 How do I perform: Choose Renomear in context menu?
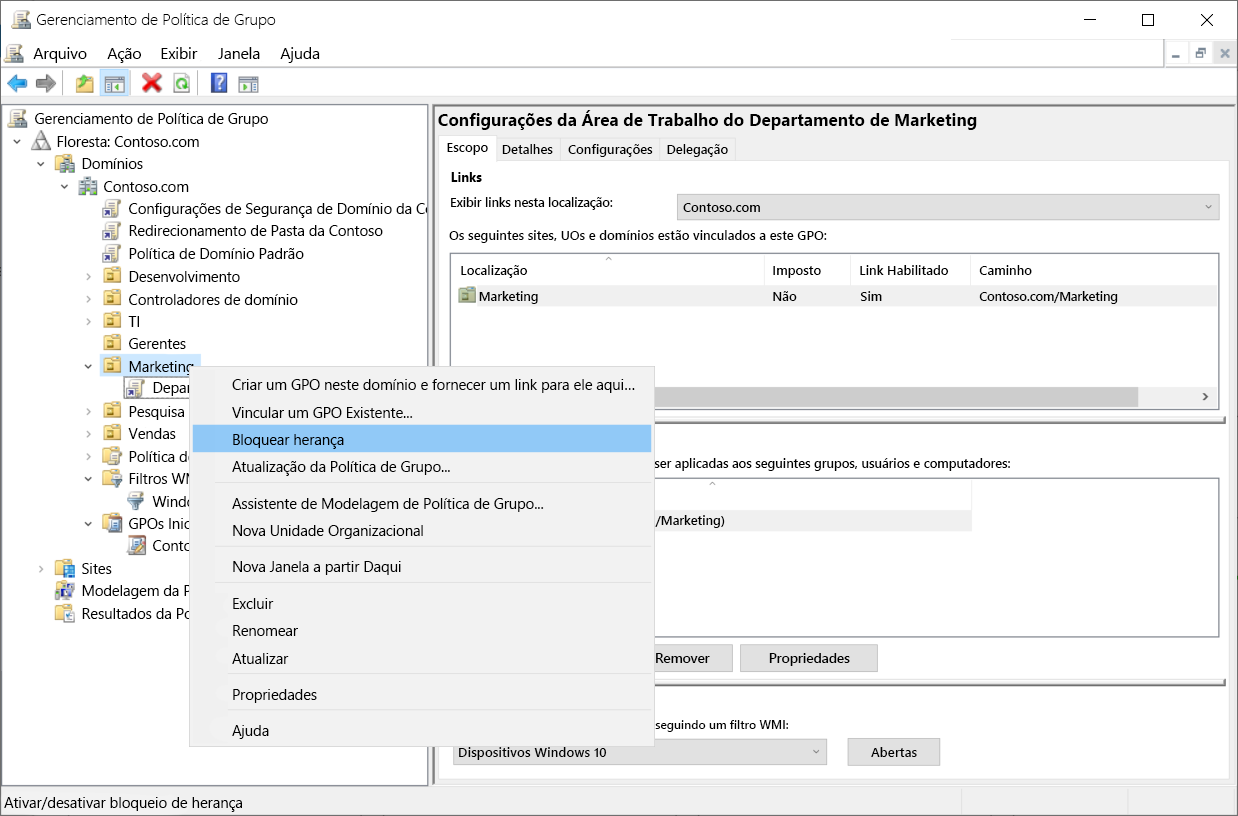[x=421, y=631]
